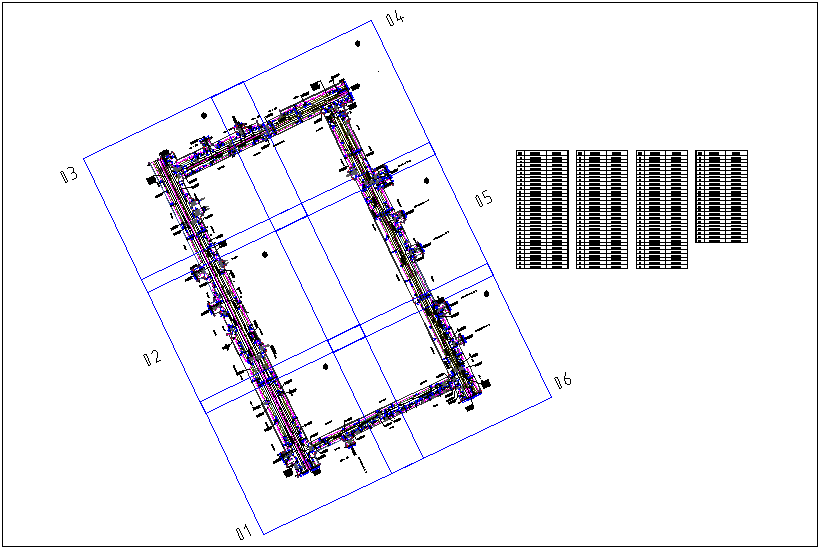Viewport: 820px width, 549px height.
Task: Select the sheet label 02
Action: tap(152, 357)
